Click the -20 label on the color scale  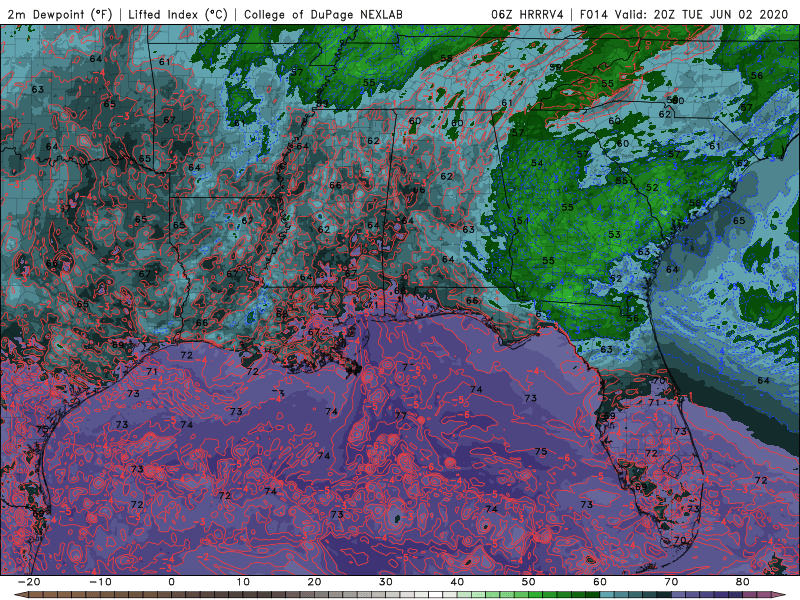28,582
